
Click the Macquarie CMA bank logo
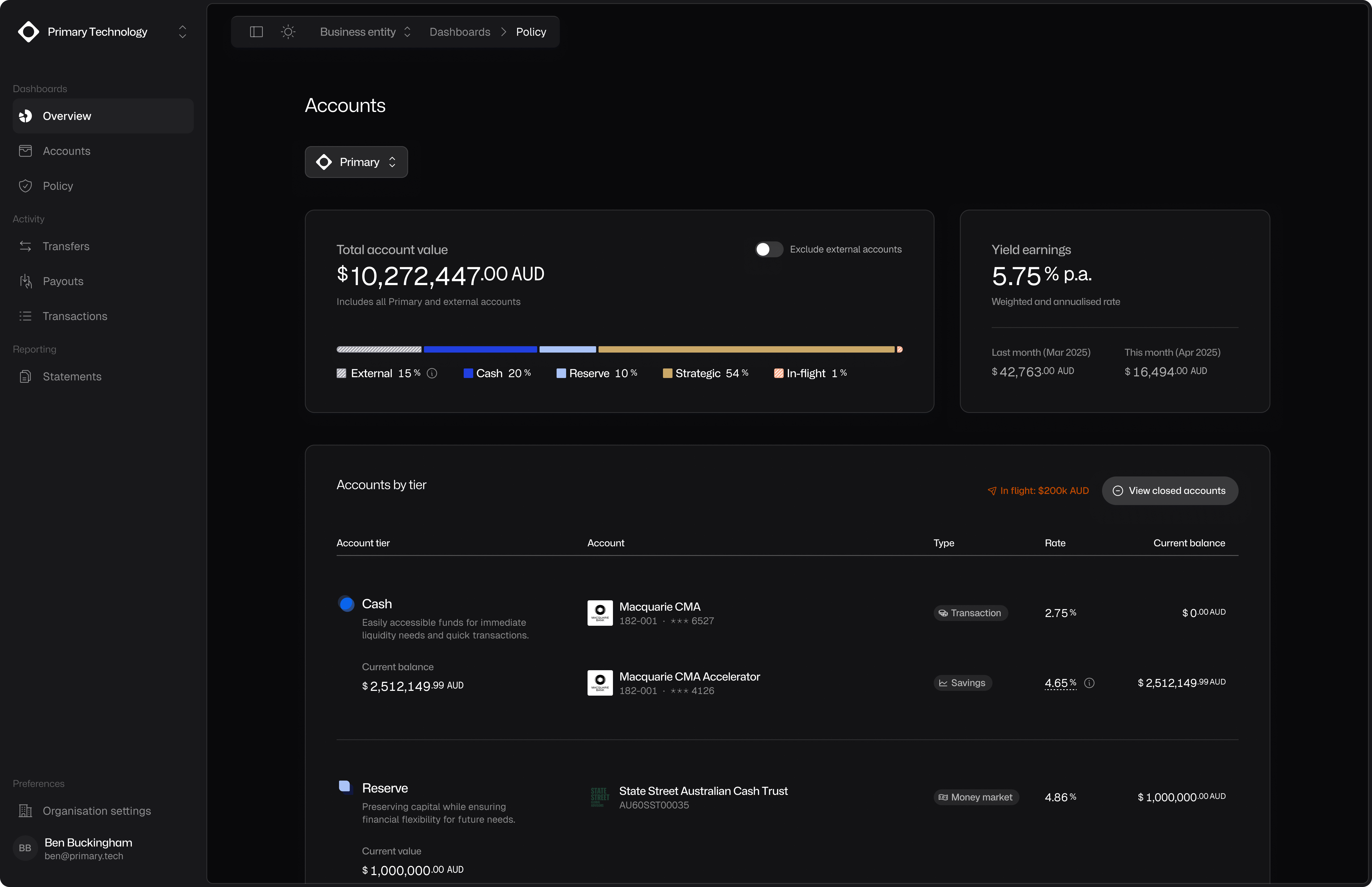[600, 613]
